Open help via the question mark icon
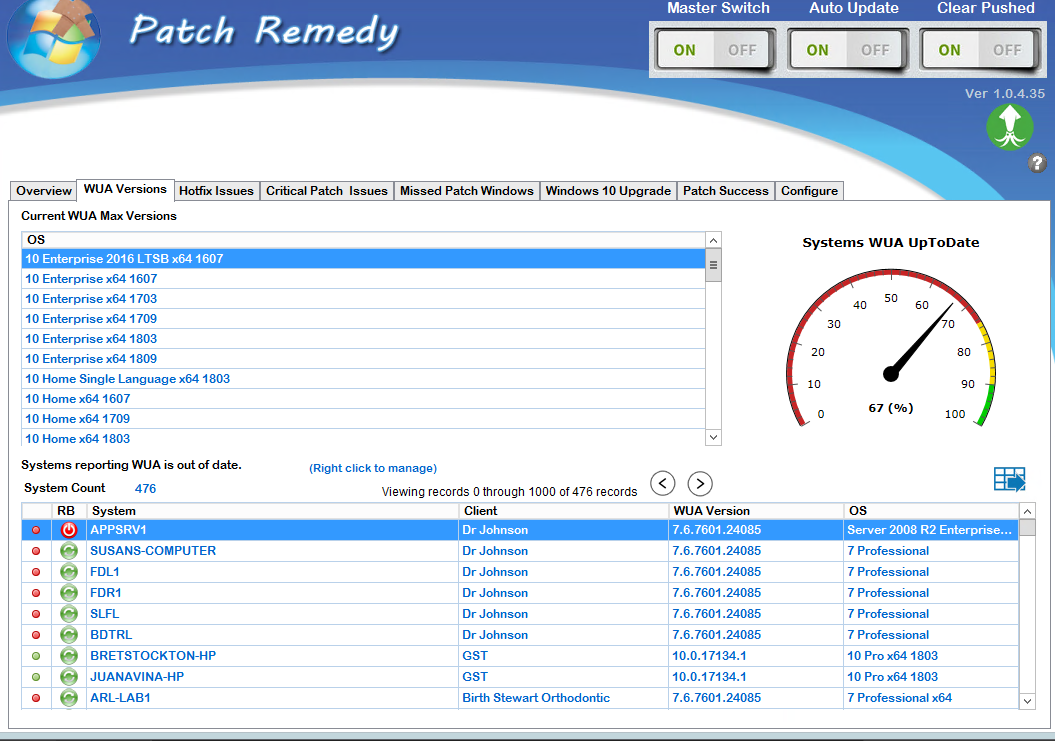 [1037, 162]
